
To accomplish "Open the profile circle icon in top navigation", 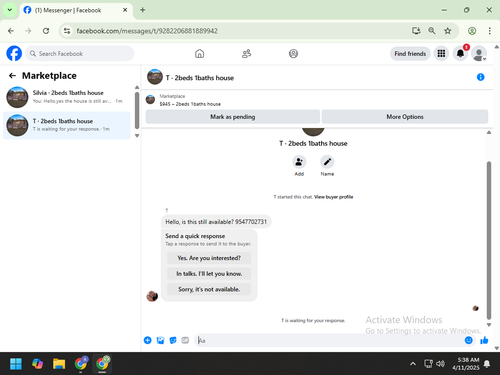I will click(x=293, y=54).
